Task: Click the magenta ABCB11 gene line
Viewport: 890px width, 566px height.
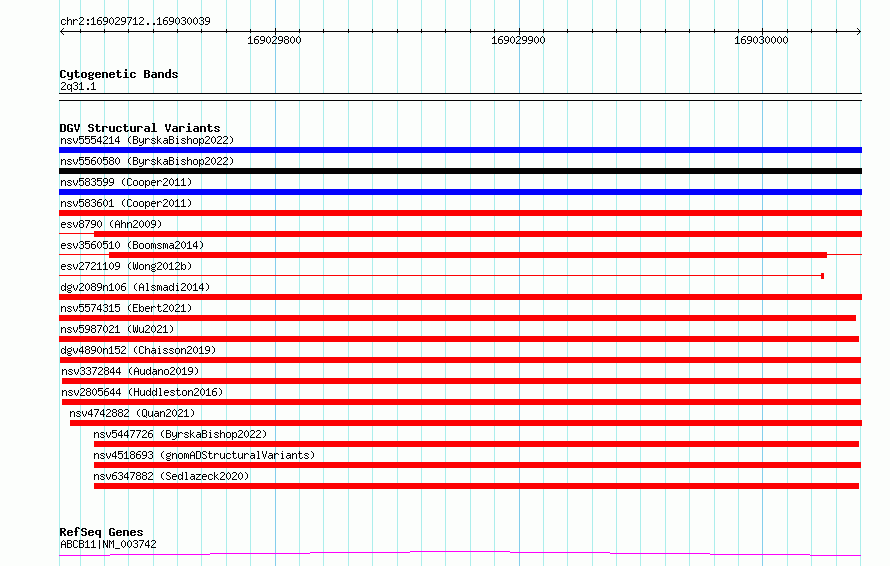Action: coord(460,553)
